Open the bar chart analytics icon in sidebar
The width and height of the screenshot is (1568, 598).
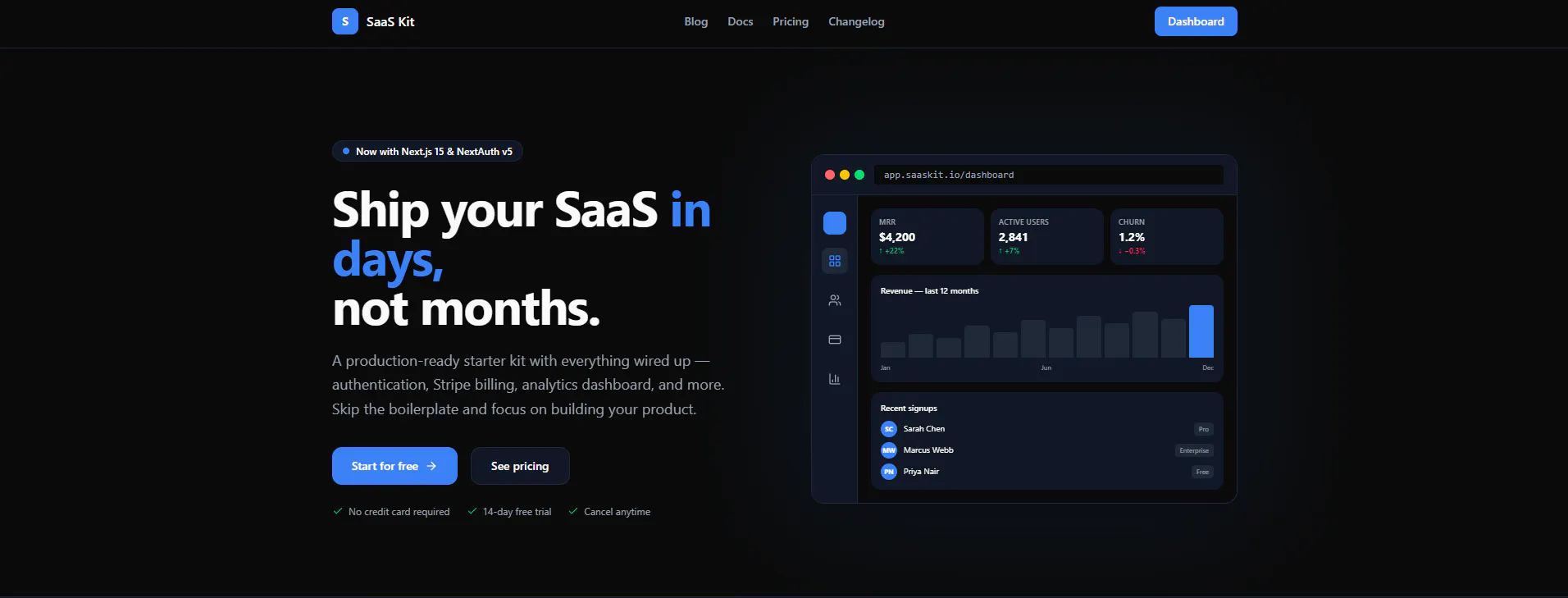835,379
